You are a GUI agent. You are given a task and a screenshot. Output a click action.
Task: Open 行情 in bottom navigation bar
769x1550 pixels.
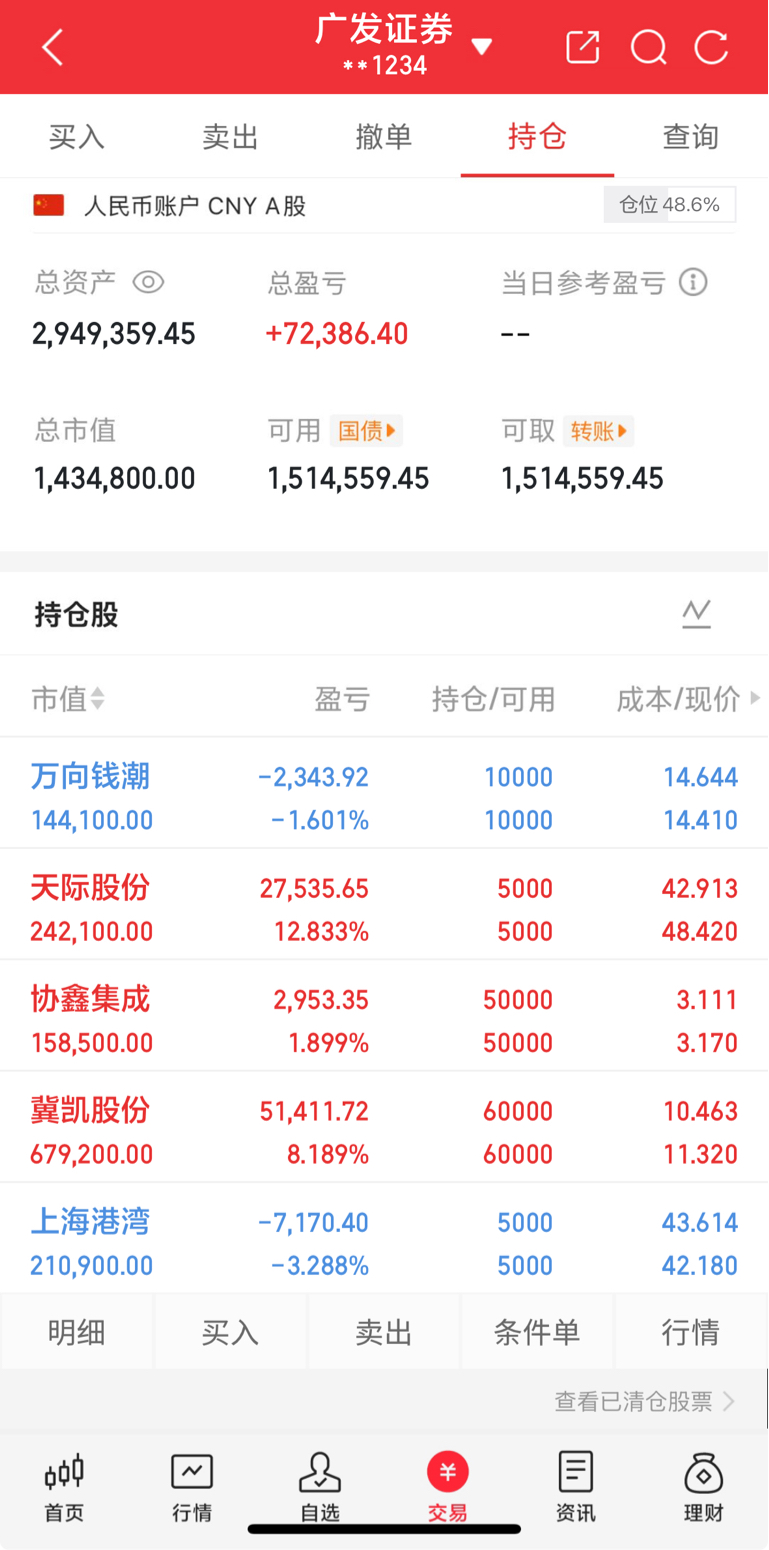click(x=192, y=1488)
